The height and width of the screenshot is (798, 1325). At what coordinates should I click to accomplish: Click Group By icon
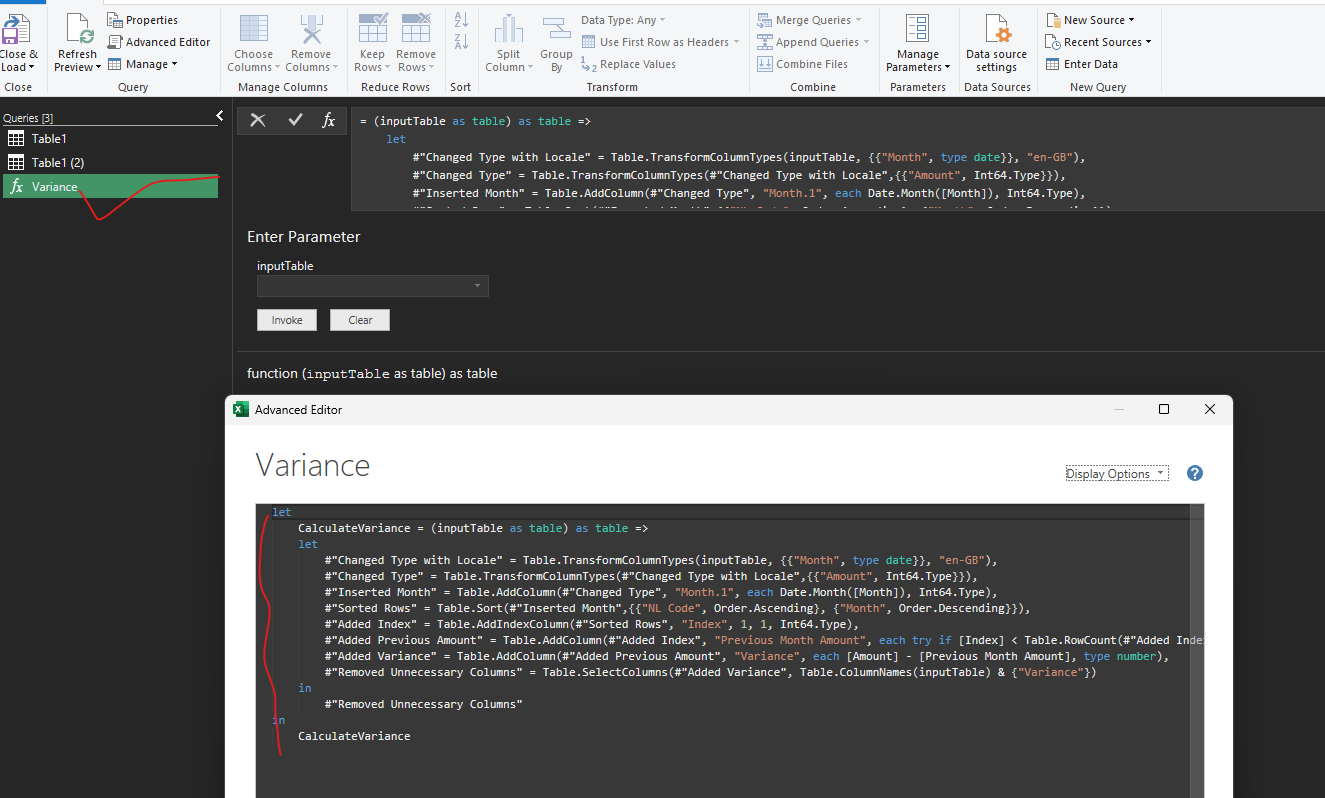tap(556, 30)
